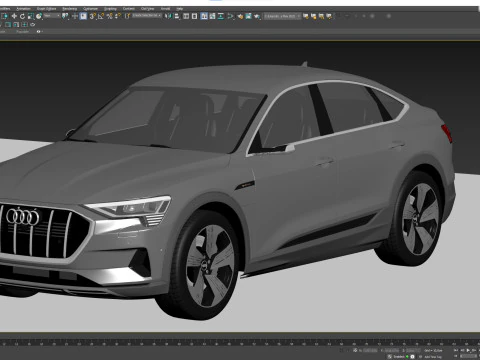The width and height of the screenshot is (480, 360).
Task: Click the Add Time Tag label
Action: coord(433,357)
